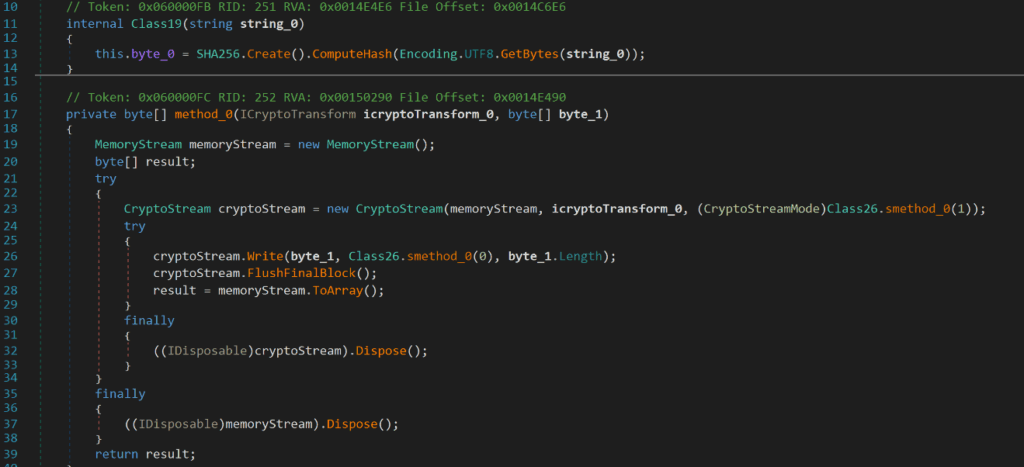
Task: Click the Write method on cryptoStream
Action: coord(264,256)
